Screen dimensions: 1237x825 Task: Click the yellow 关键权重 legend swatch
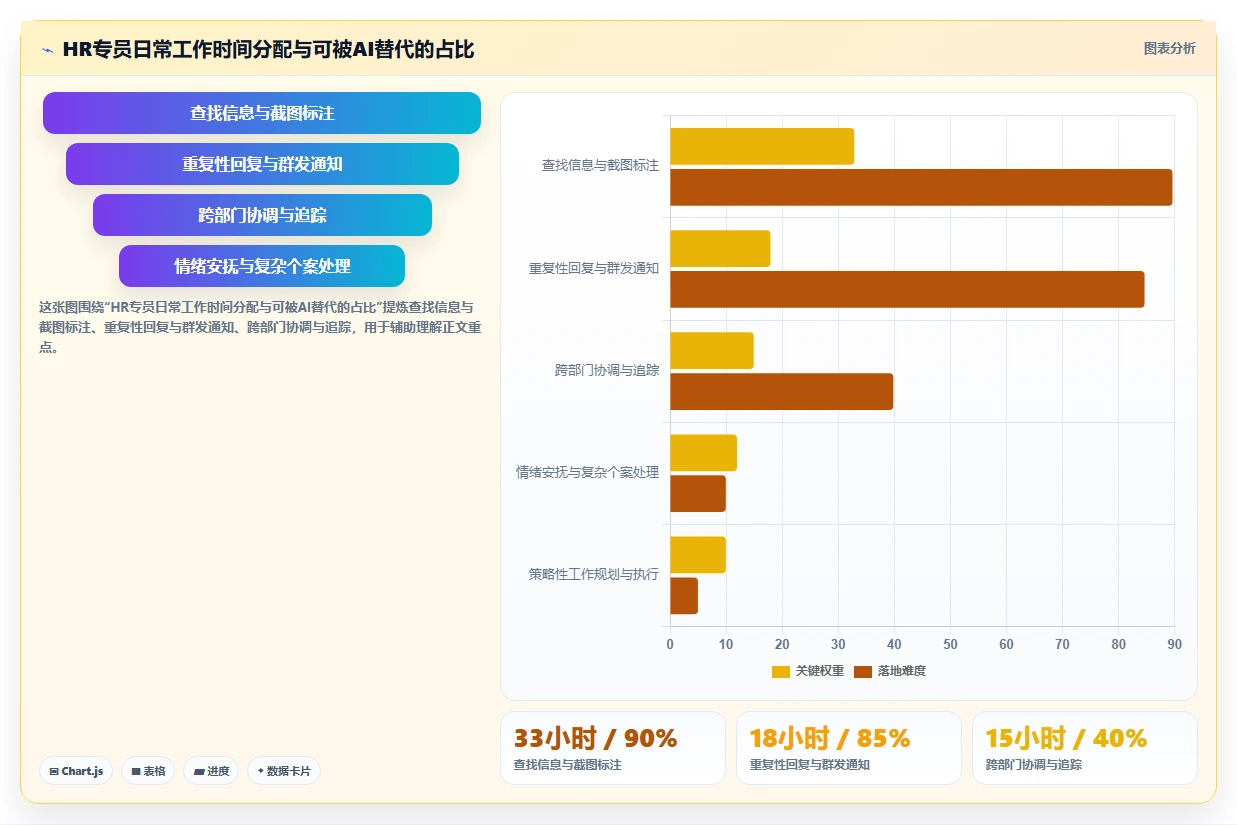click(x=781, y=671)
